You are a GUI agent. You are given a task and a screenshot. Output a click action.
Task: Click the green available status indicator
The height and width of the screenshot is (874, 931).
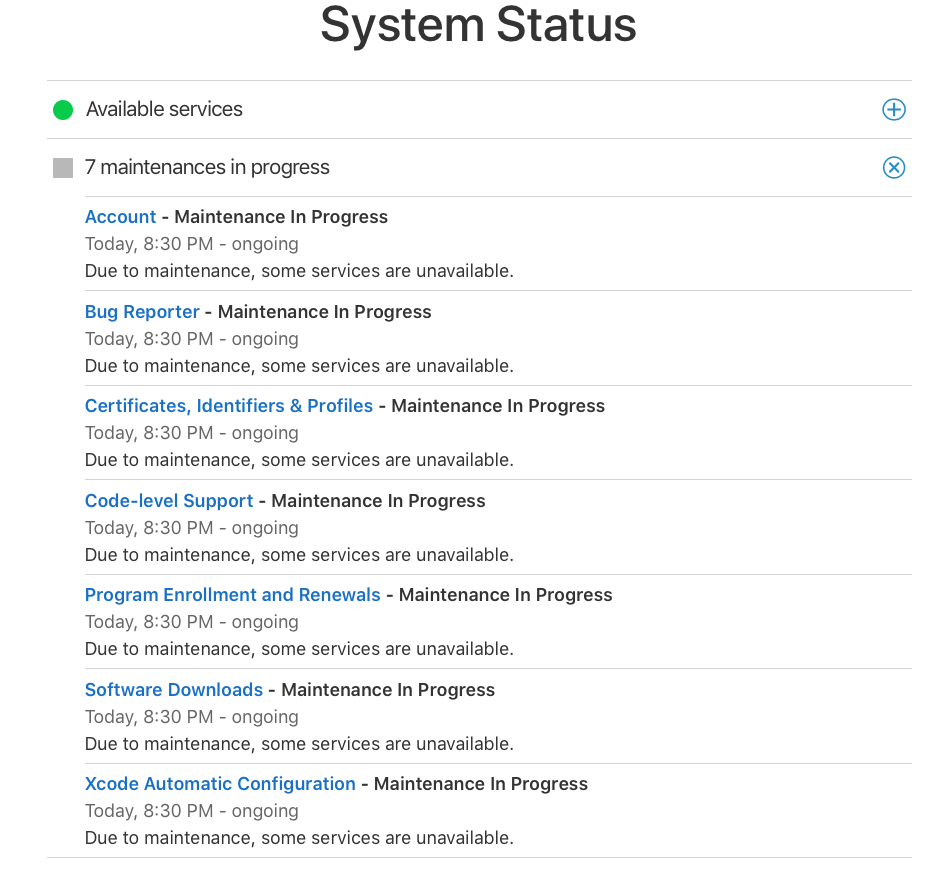pos(63,110)
